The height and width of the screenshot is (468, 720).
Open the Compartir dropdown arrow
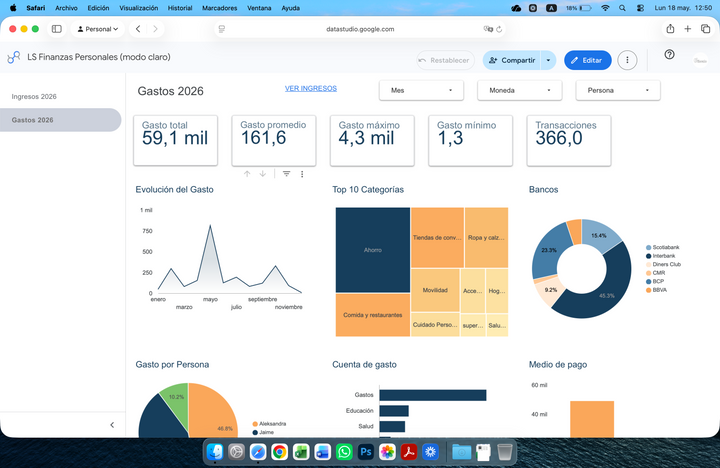coord(549,60)
